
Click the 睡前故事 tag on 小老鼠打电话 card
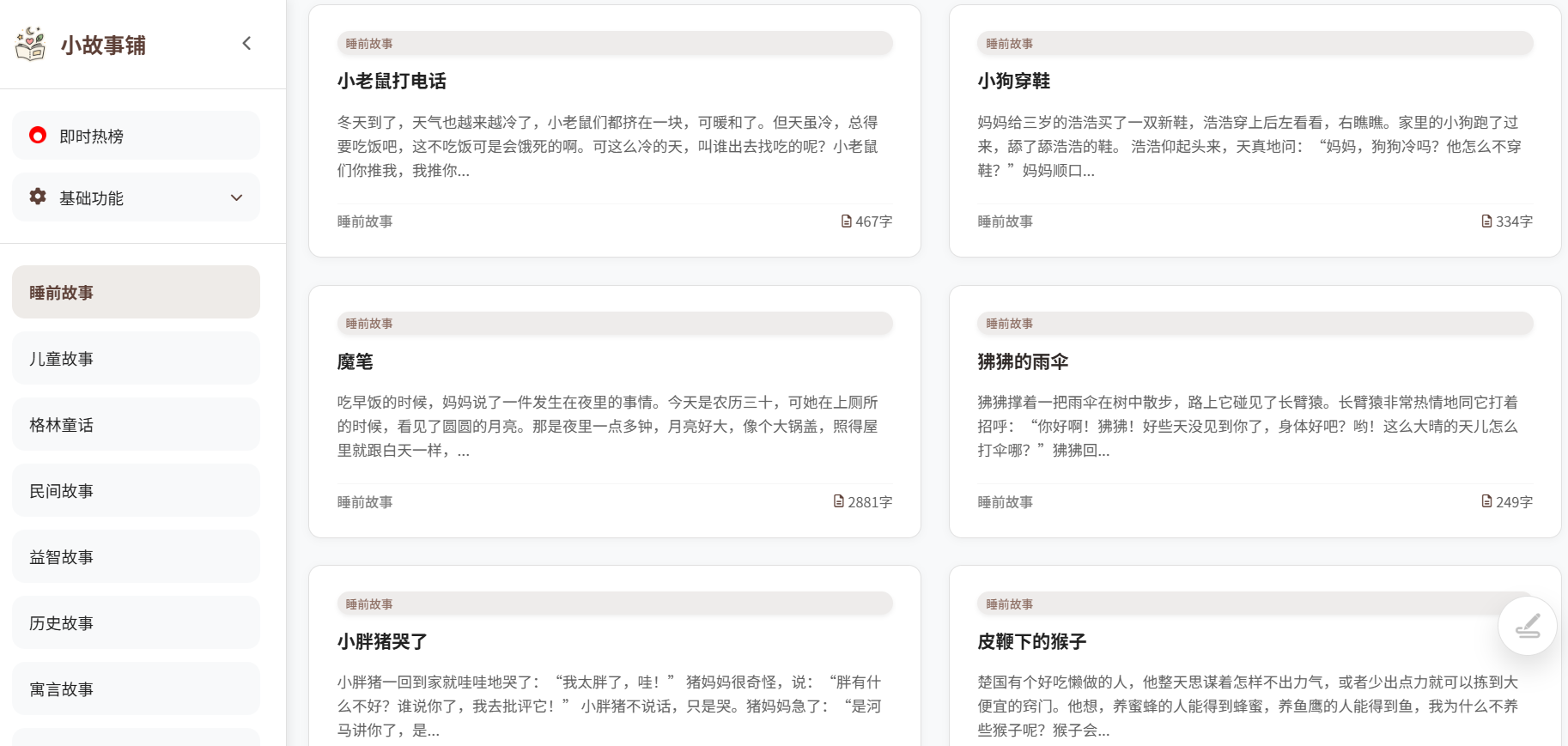(615, 43)
